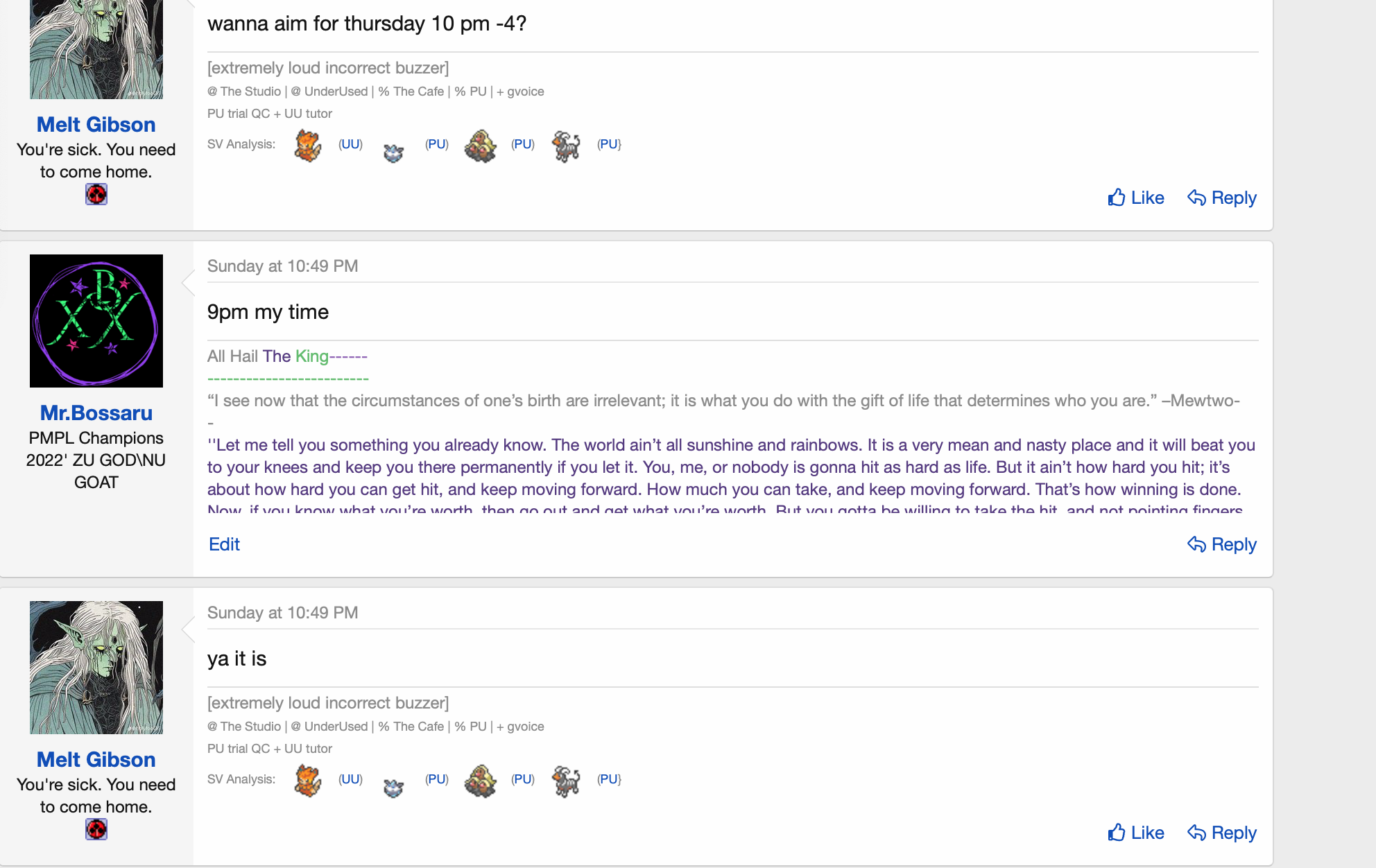The image size is (1376, 868).
Task: Click the gray Pokémon sprite in top signature
Action: [x=566, y=146]
